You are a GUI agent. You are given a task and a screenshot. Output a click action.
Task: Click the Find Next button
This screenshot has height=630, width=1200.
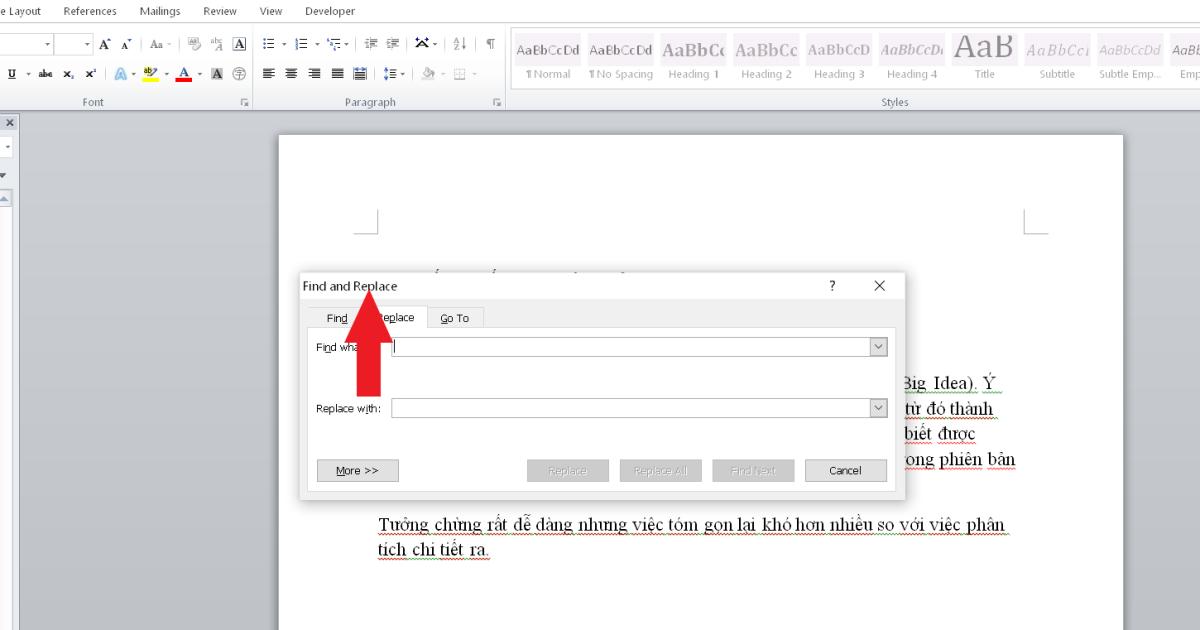[x=754, y=470]
